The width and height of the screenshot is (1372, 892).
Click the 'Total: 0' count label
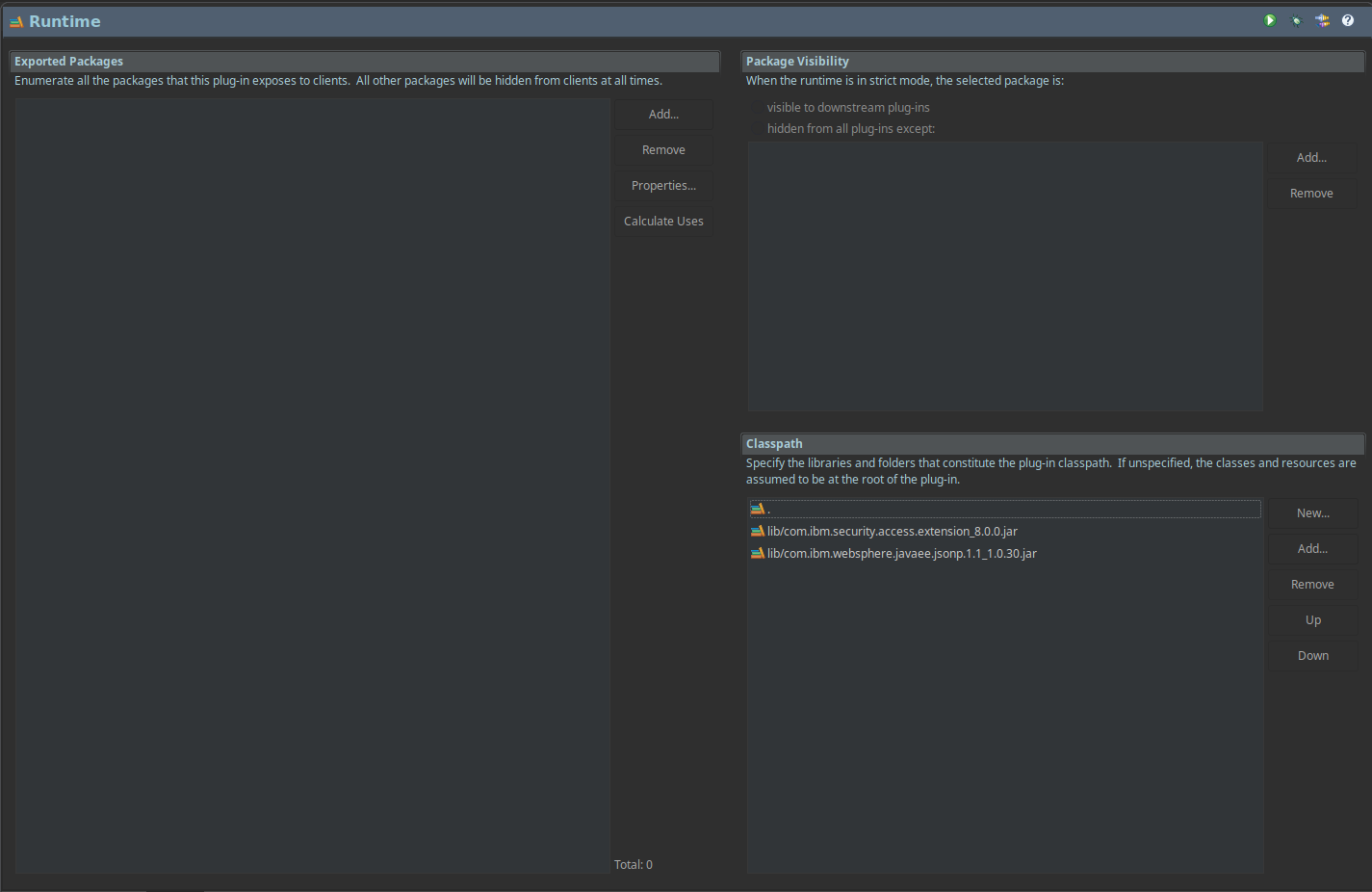tap(634, 864)
